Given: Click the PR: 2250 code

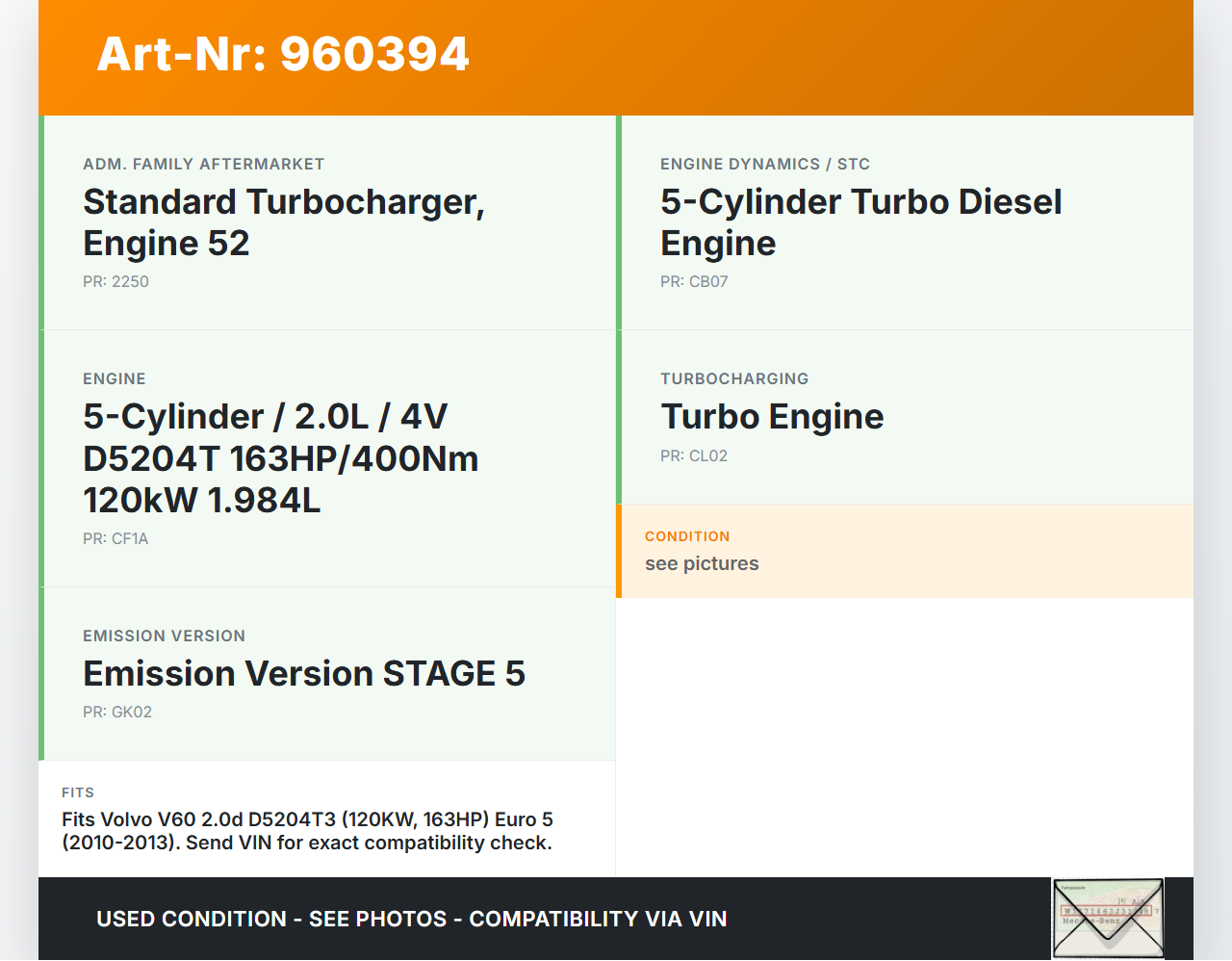Looking at the screenshot, I should click(115, 282).
